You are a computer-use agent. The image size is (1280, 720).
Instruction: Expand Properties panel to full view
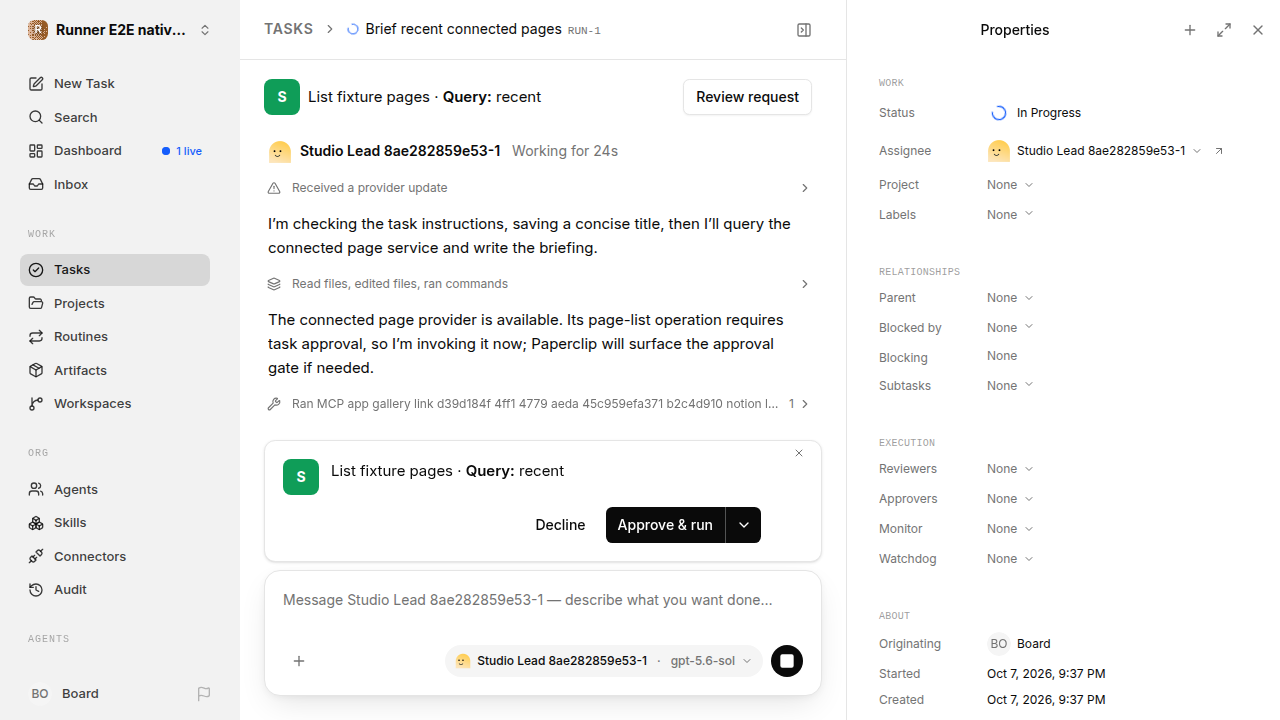[x=1224, y=30]
